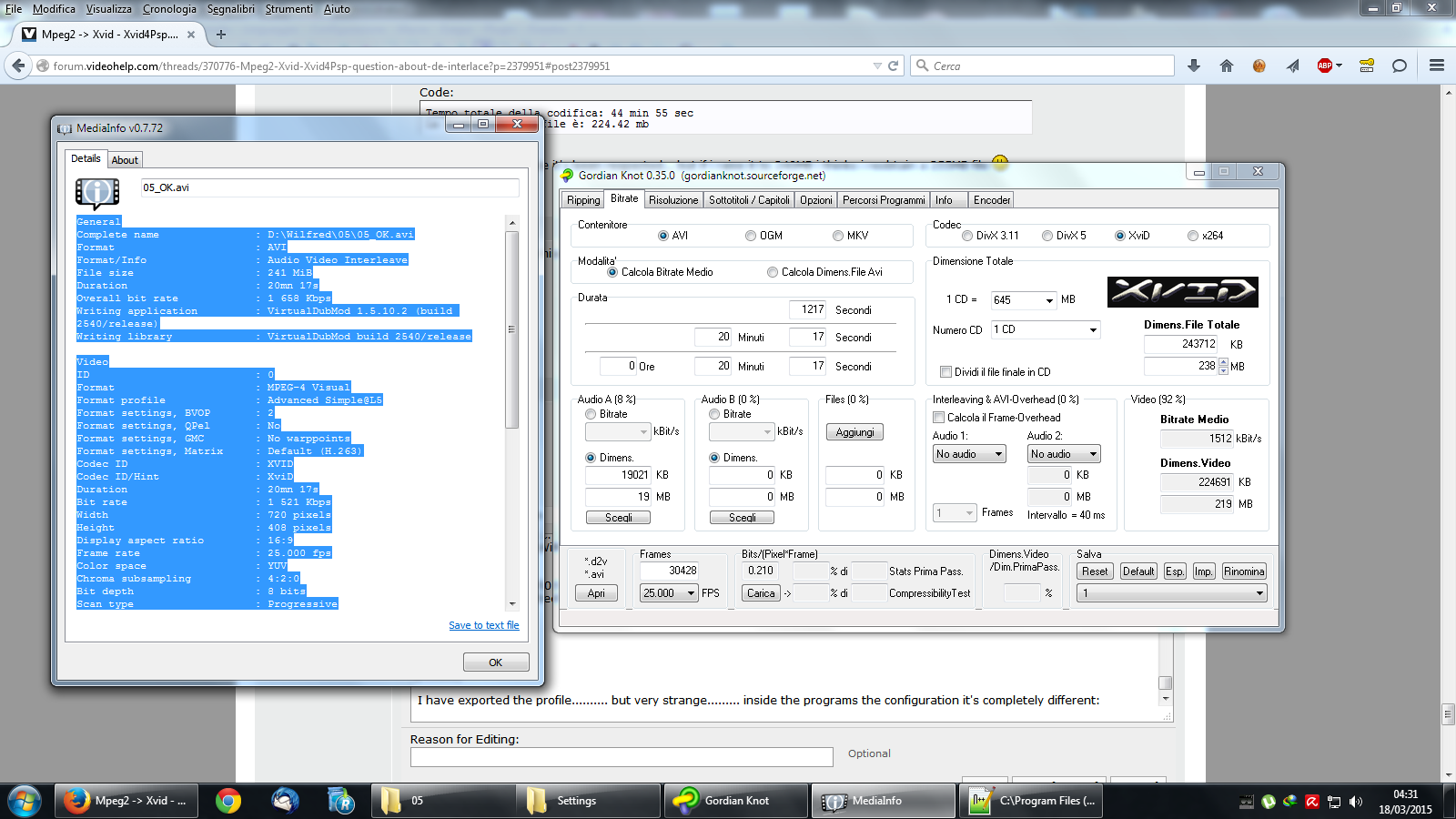Open the Segnalibri menu
This screenshot has height=819, width=1456.
pyautogui.click(x=230, y=9)
